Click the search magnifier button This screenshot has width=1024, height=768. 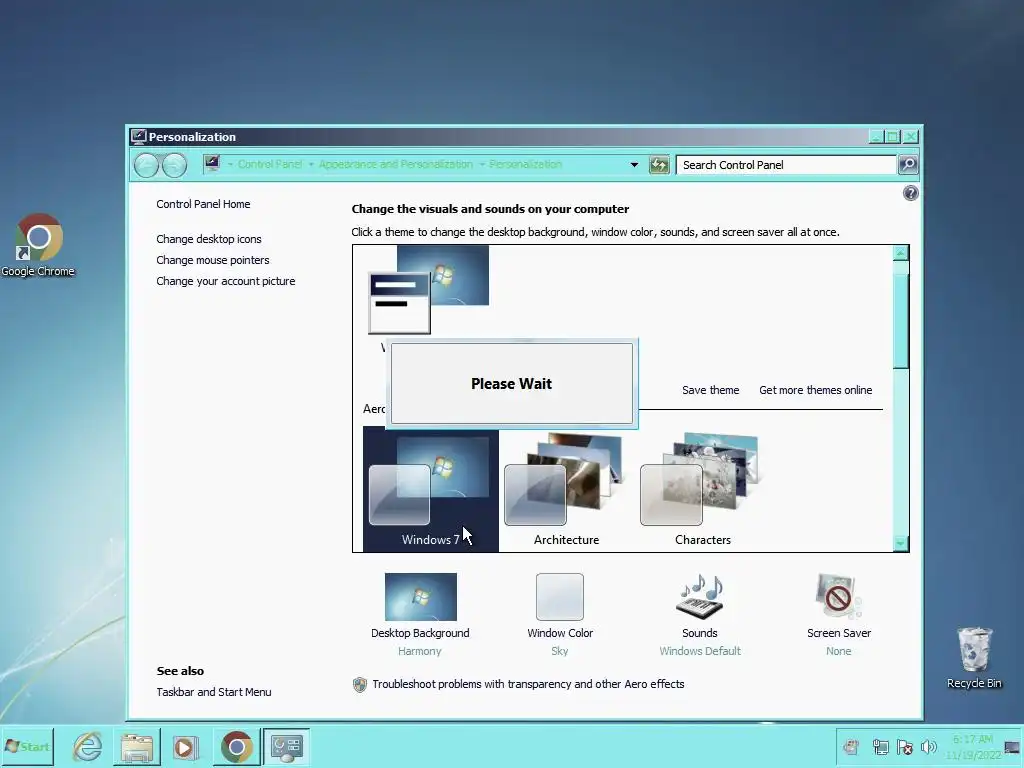point(908,165)
